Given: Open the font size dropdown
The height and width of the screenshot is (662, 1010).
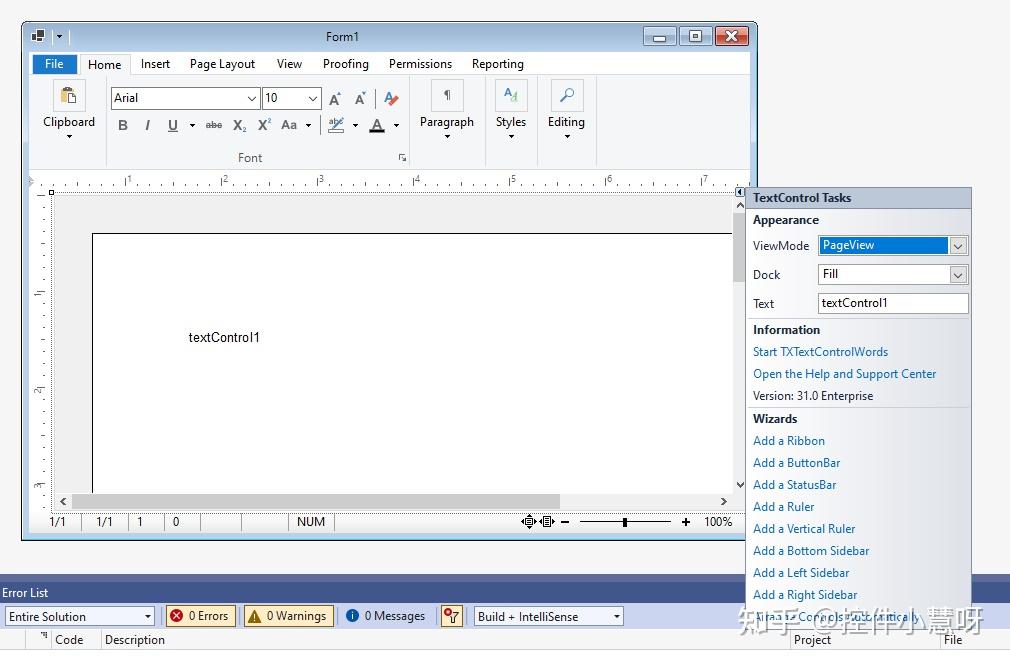Looking at the screenshot, I should click(x=311, y=98).
